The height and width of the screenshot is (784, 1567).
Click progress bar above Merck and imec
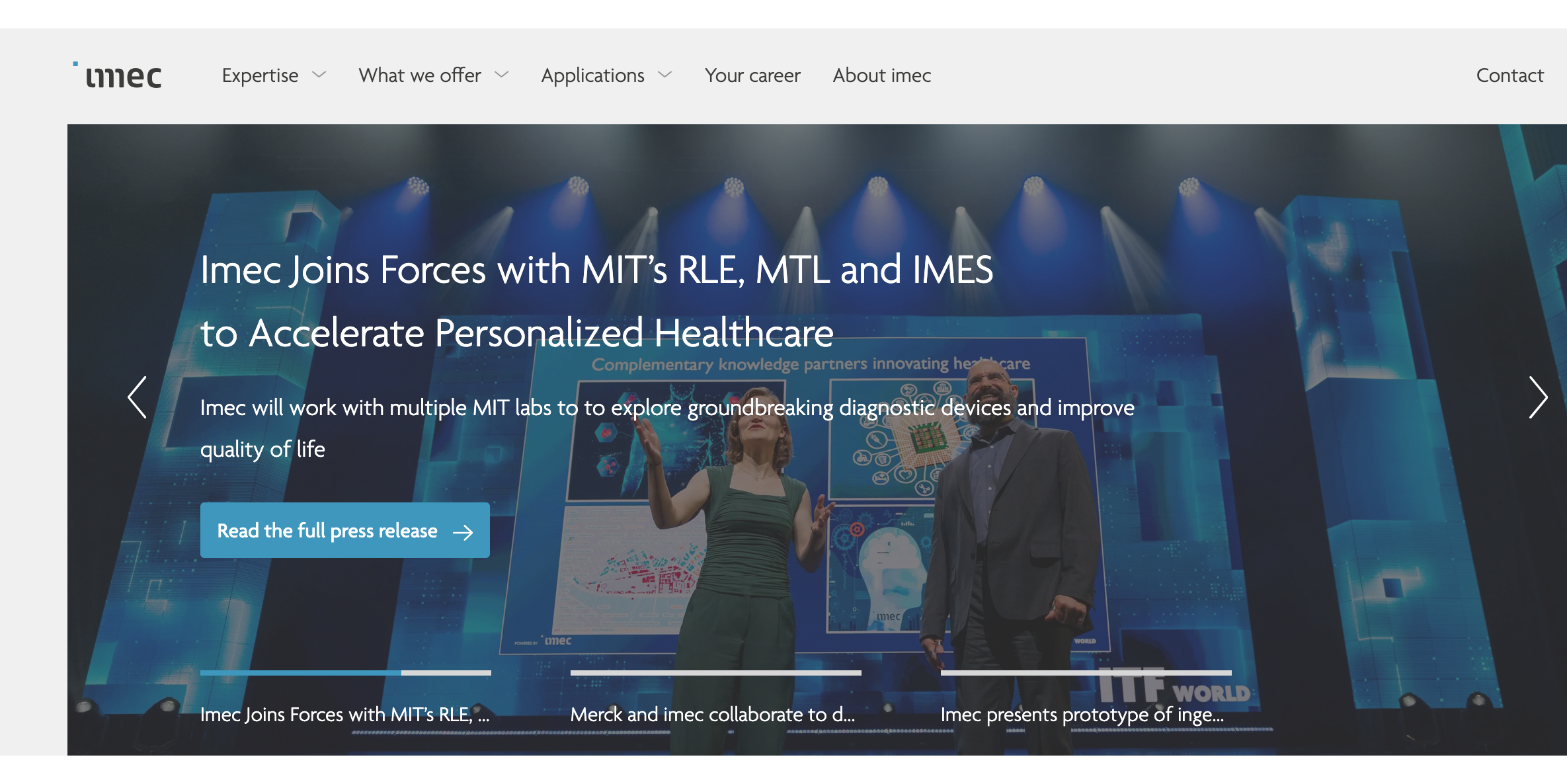tap(716, 672)
